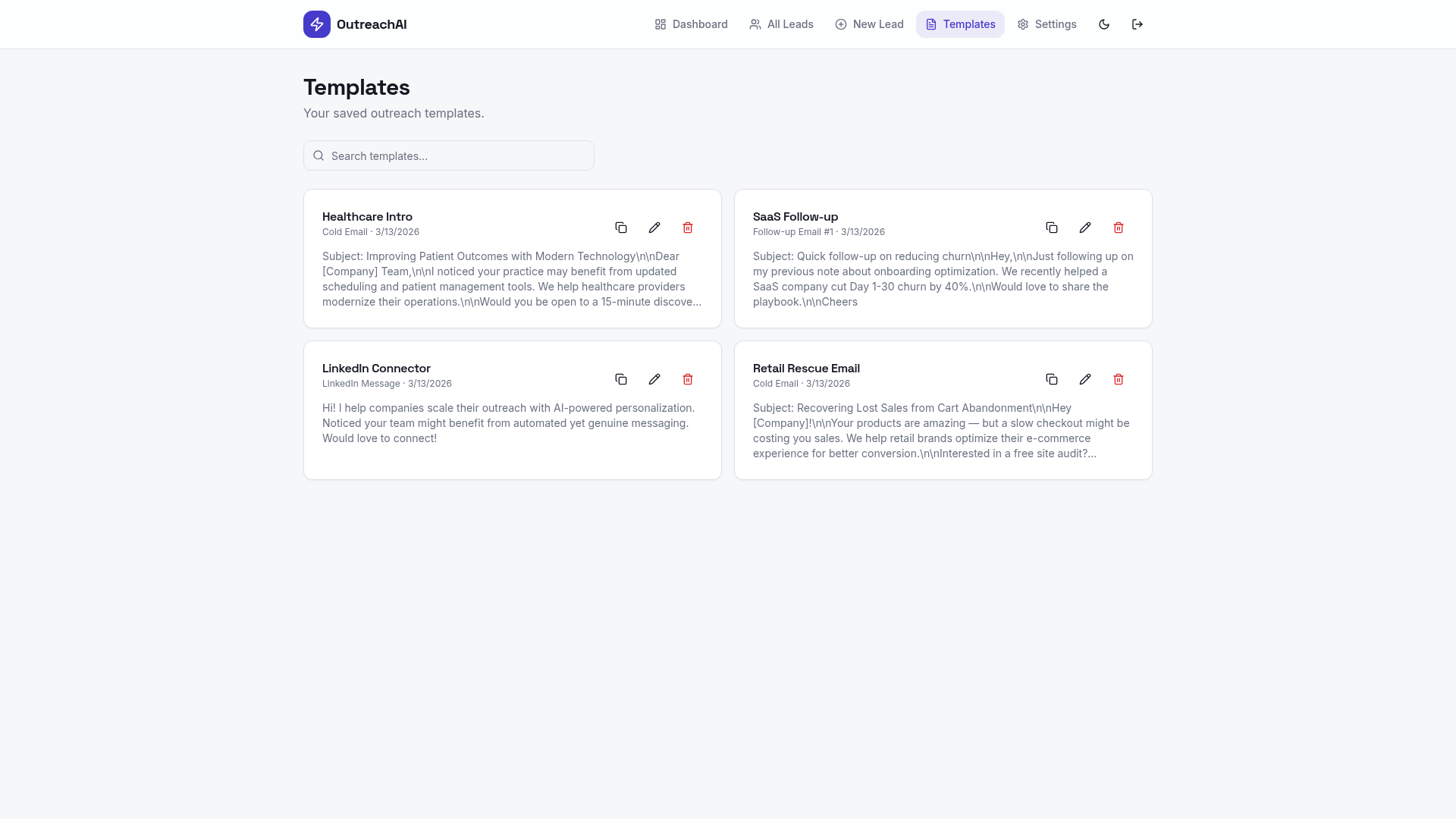Viewport: 1456px width, 819px height.
Task: Open the New Lead page
Action: click(869, 24)
